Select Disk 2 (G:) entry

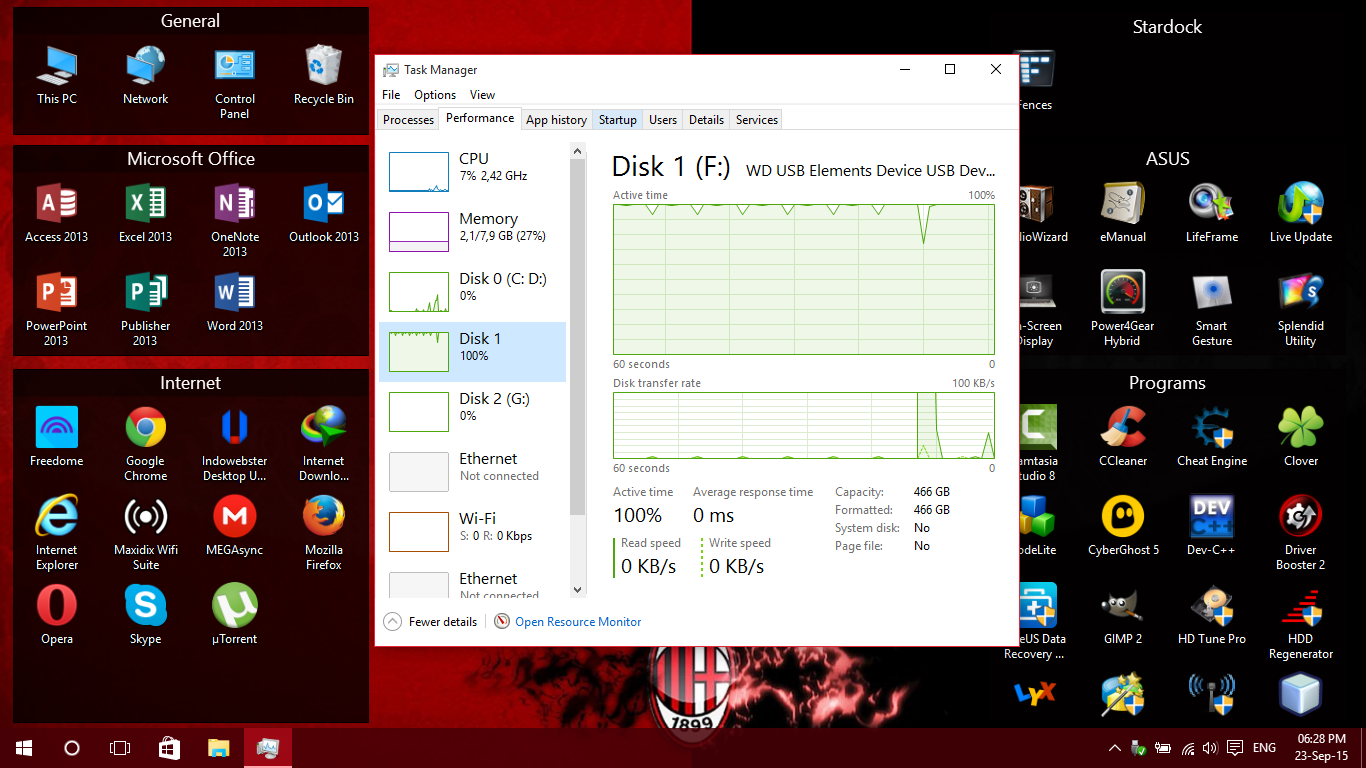[472, 412]
